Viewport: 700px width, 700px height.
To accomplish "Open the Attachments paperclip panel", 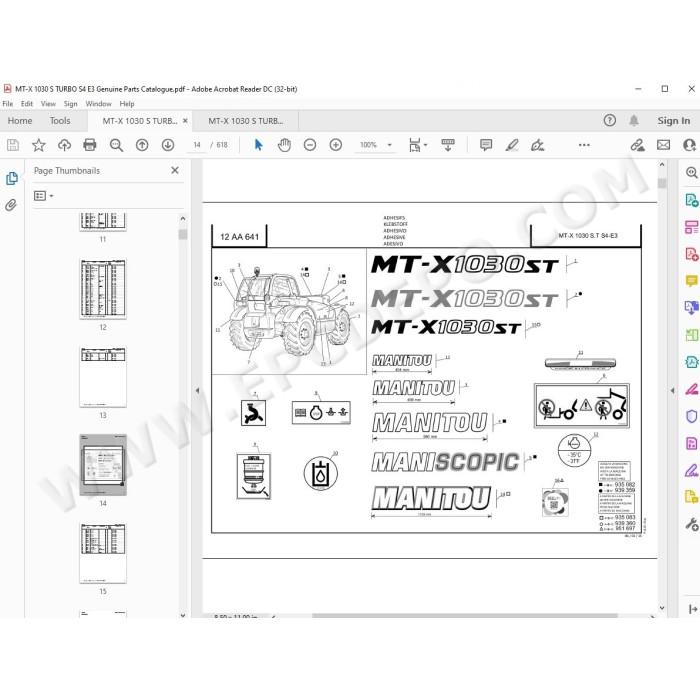I will pos(11,205).
